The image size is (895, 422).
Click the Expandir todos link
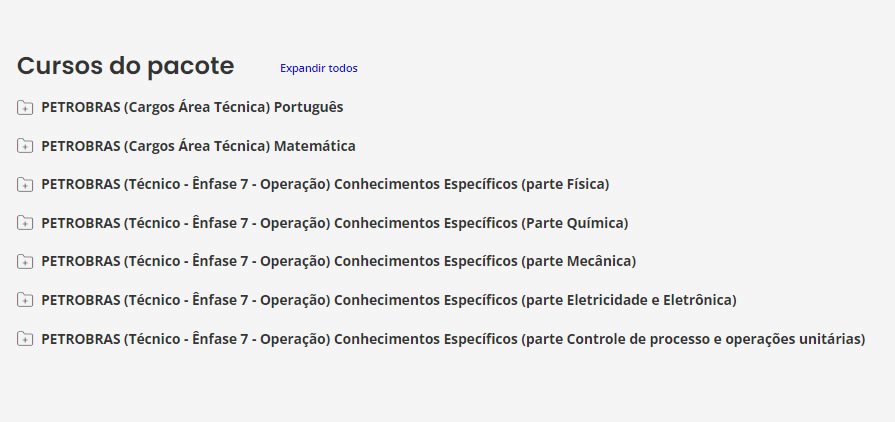pos(318,68)
